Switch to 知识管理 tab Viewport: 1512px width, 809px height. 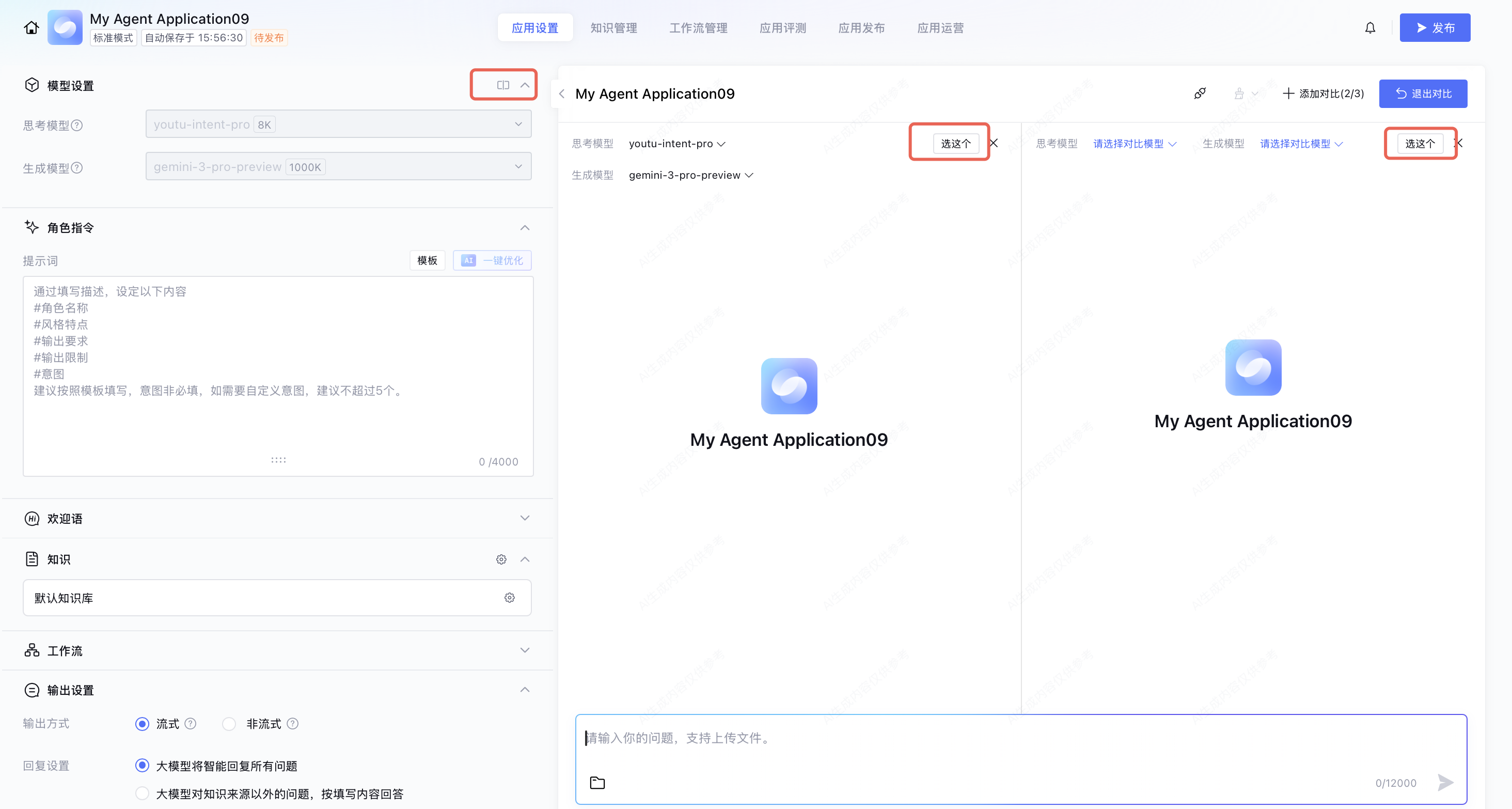[x=613, y=27]
